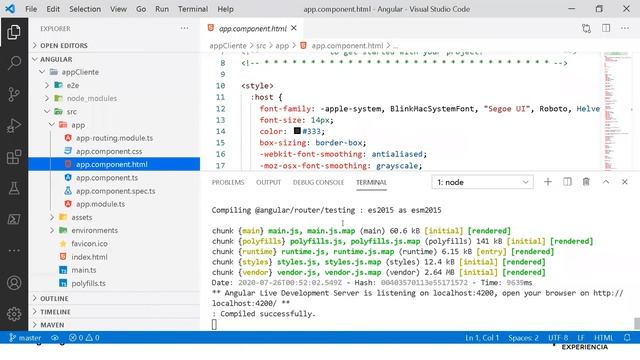This screenshot has height=360, width=640.
Task: Open Explorer more actions ellipsis
Action: click(x=184, y=28)
